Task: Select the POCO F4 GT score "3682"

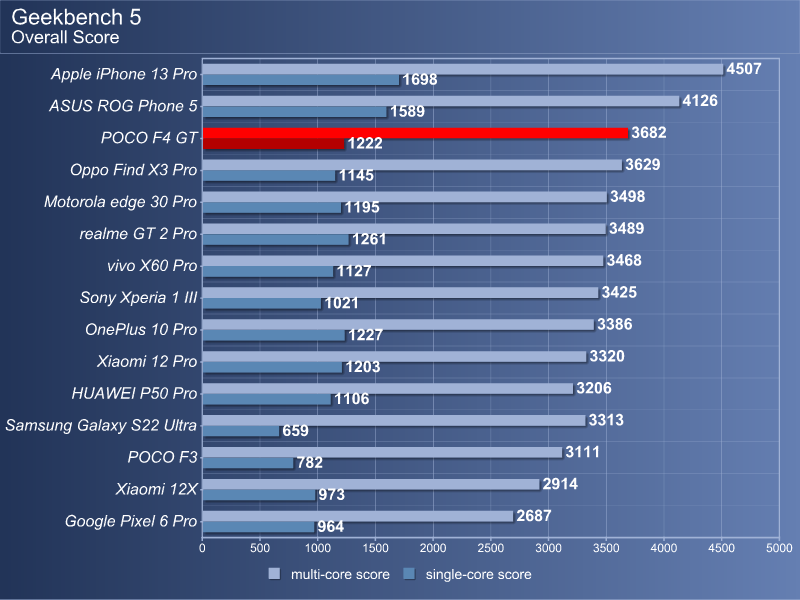Action: (x=649, y=133)
